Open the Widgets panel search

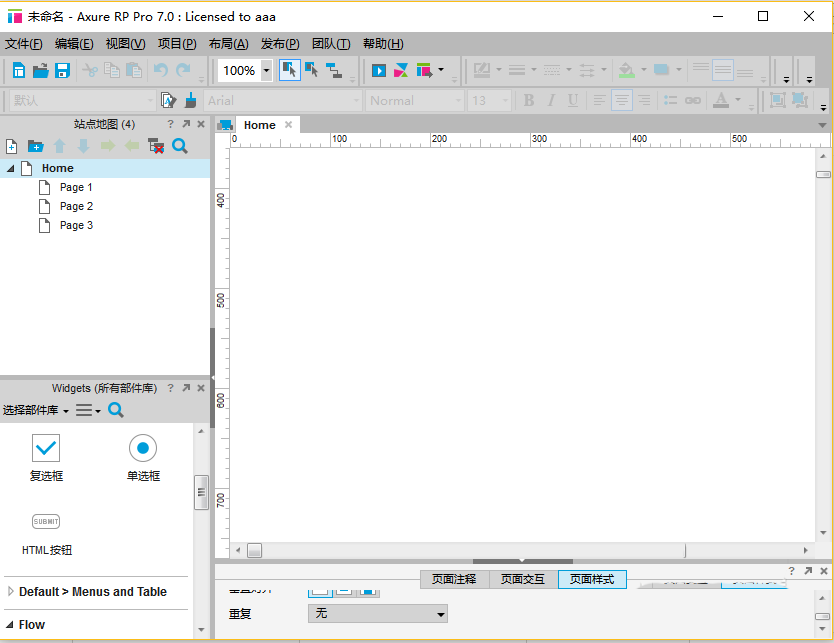(x=115, y=410)
